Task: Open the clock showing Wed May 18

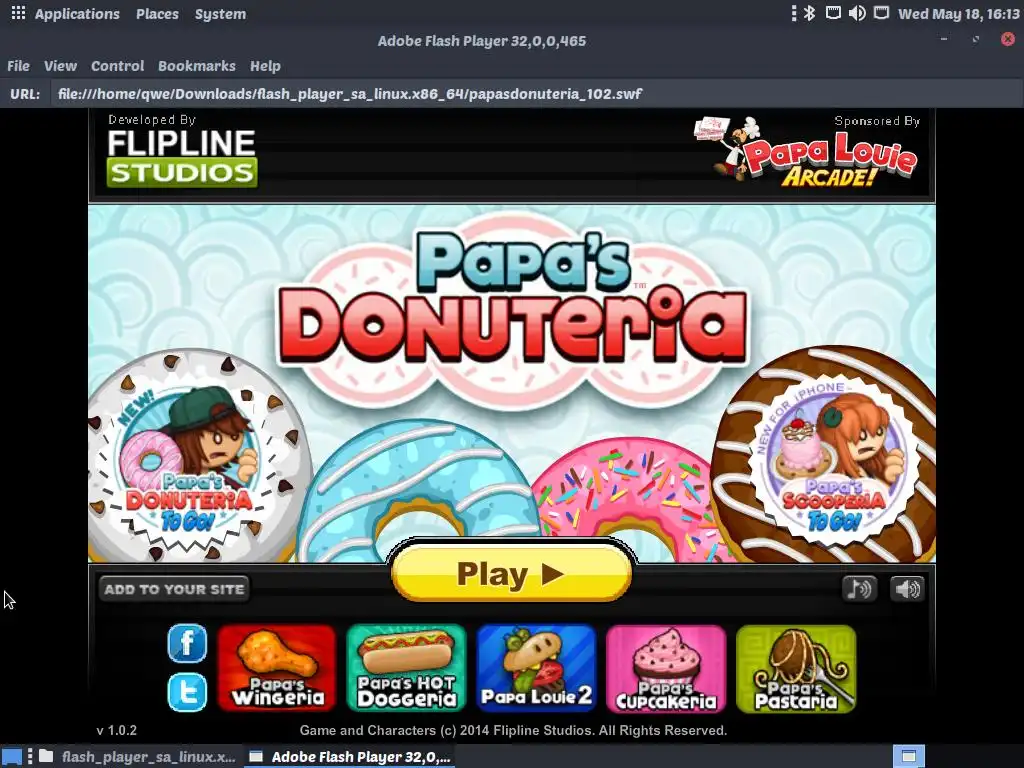Action: point(959,14)
